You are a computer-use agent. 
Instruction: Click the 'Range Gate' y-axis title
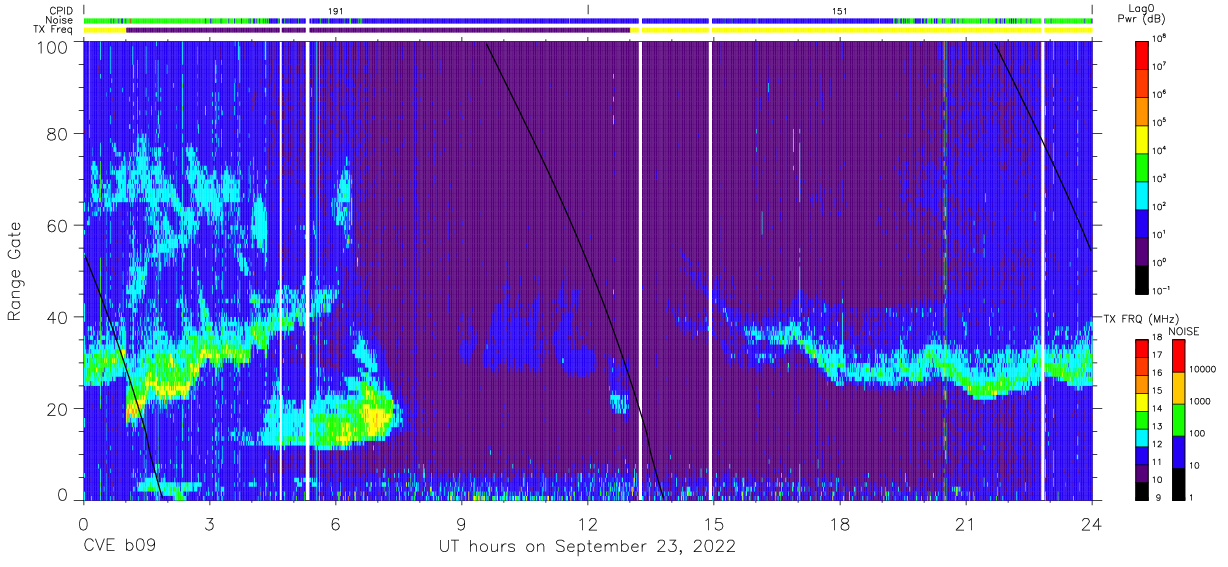coord(15,272)
